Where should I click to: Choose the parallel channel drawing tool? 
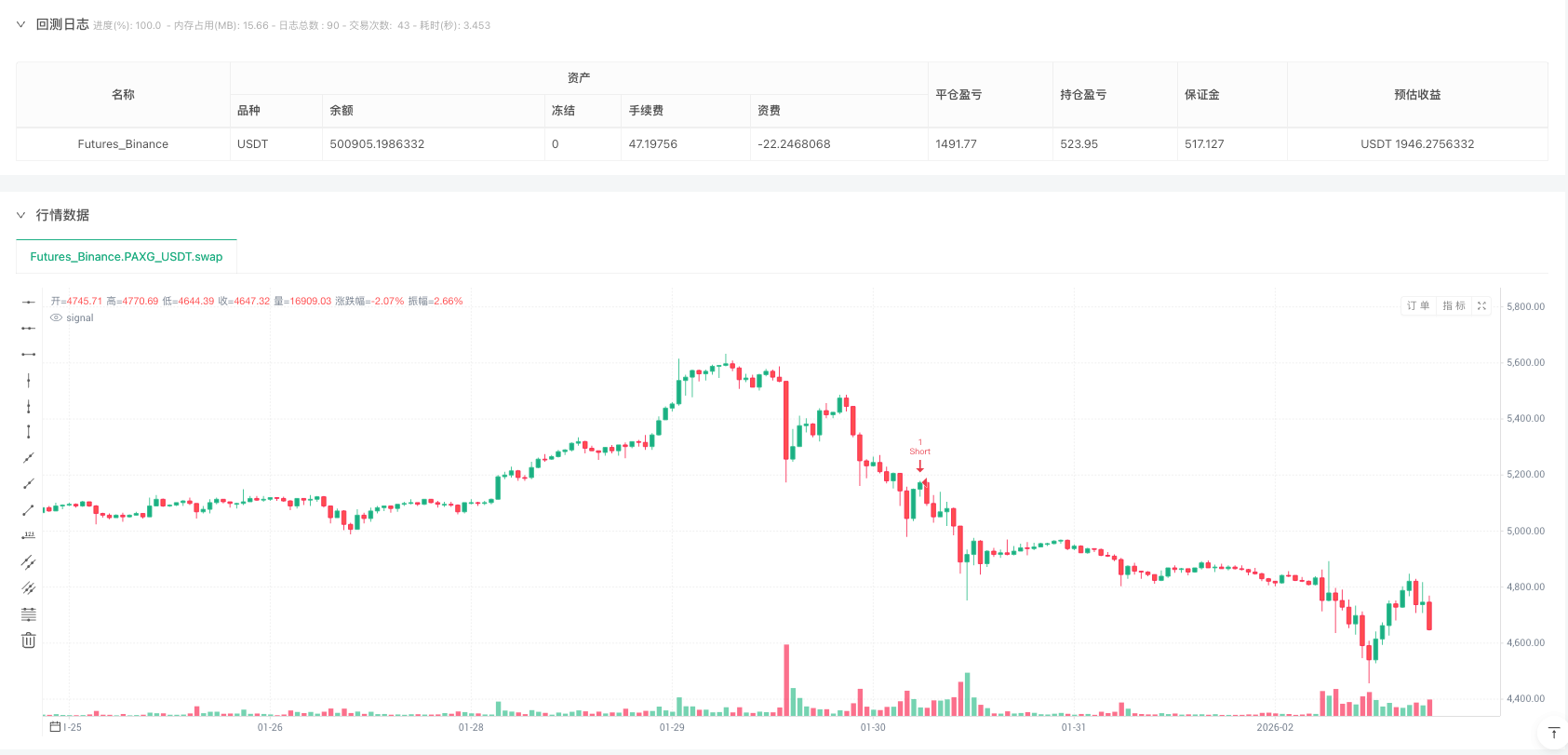coord(28,561)
